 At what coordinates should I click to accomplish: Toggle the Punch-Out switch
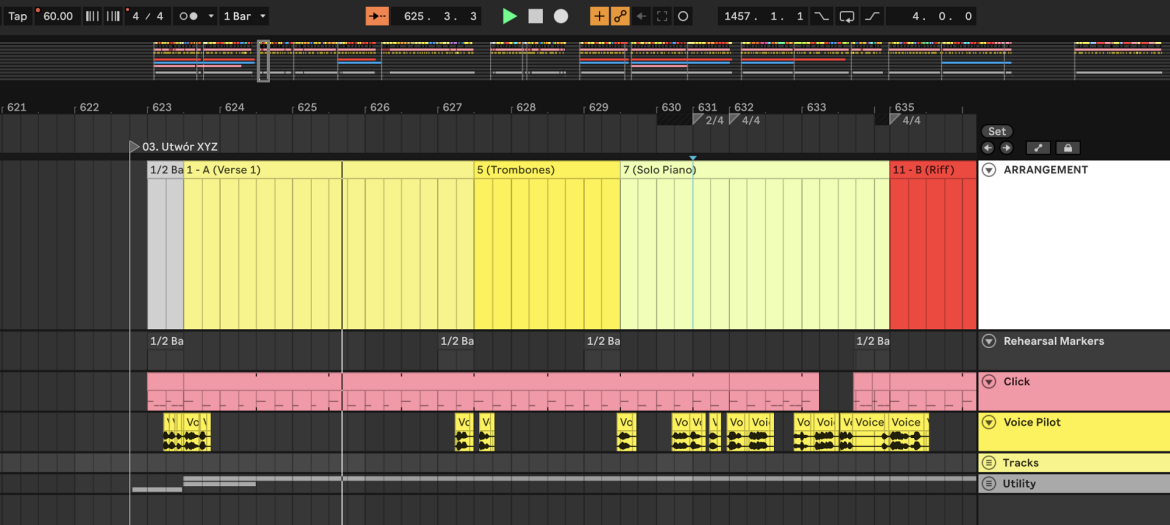coord(872,16)
